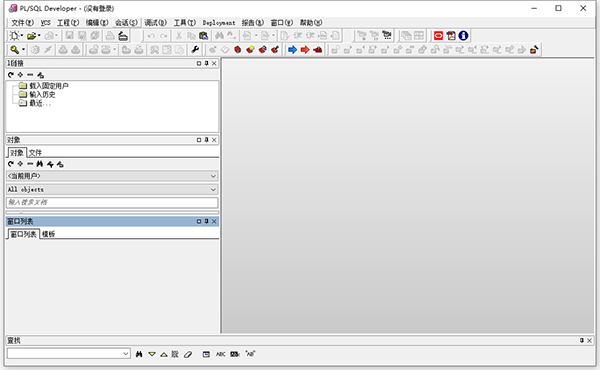
Task: Select the 窗口列表 tab
Action: (23, 234)
